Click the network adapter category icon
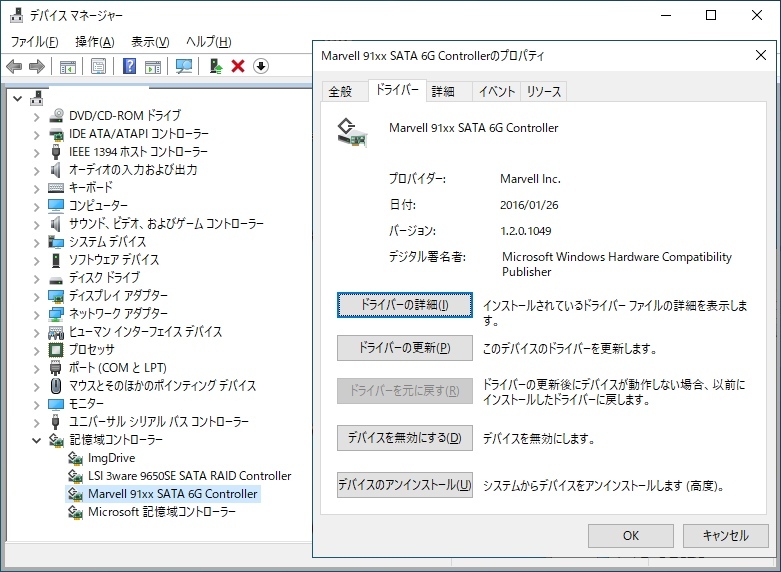Image resolution: width=781 pixels, height=572 pixels. click(x=56, y=314)
